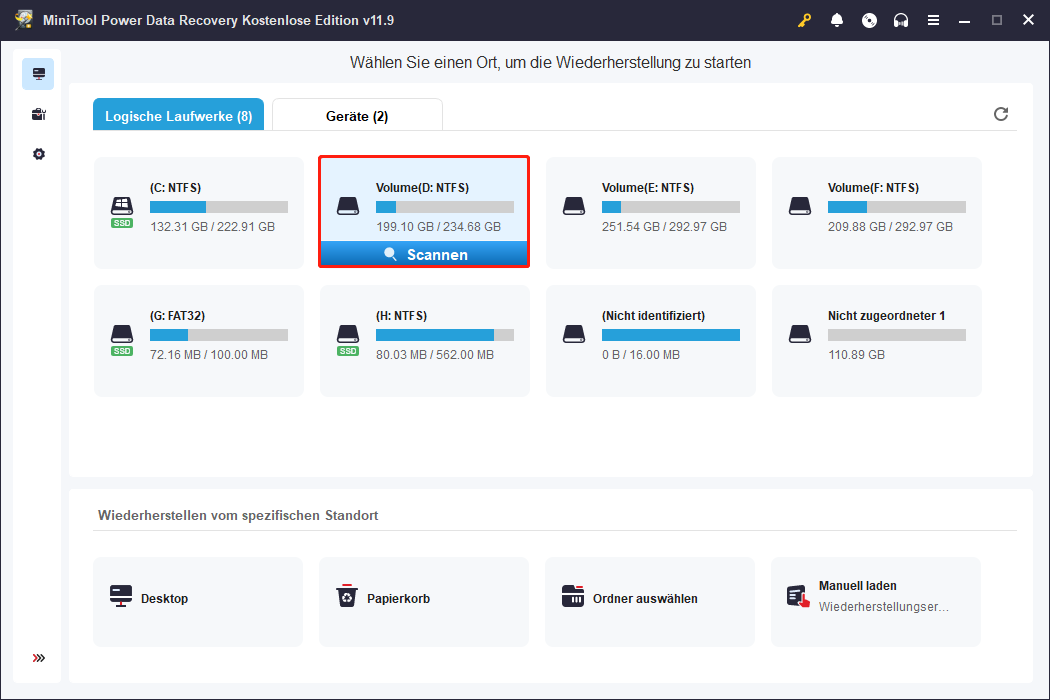Screen dimensions: 1050x700
Task: Open the headphones support icon
Action: point(901,20)
